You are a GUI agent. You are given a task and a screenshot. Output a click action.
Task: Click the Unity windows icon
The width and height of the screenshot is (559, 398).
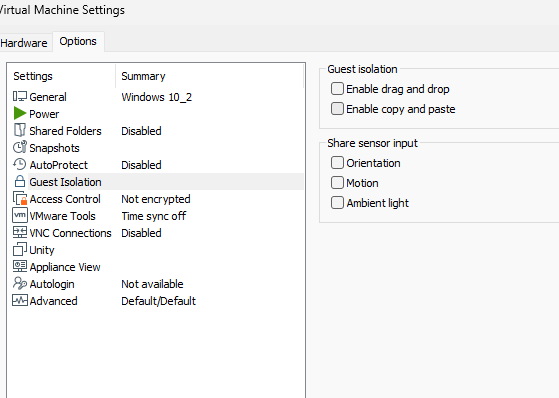20,249
